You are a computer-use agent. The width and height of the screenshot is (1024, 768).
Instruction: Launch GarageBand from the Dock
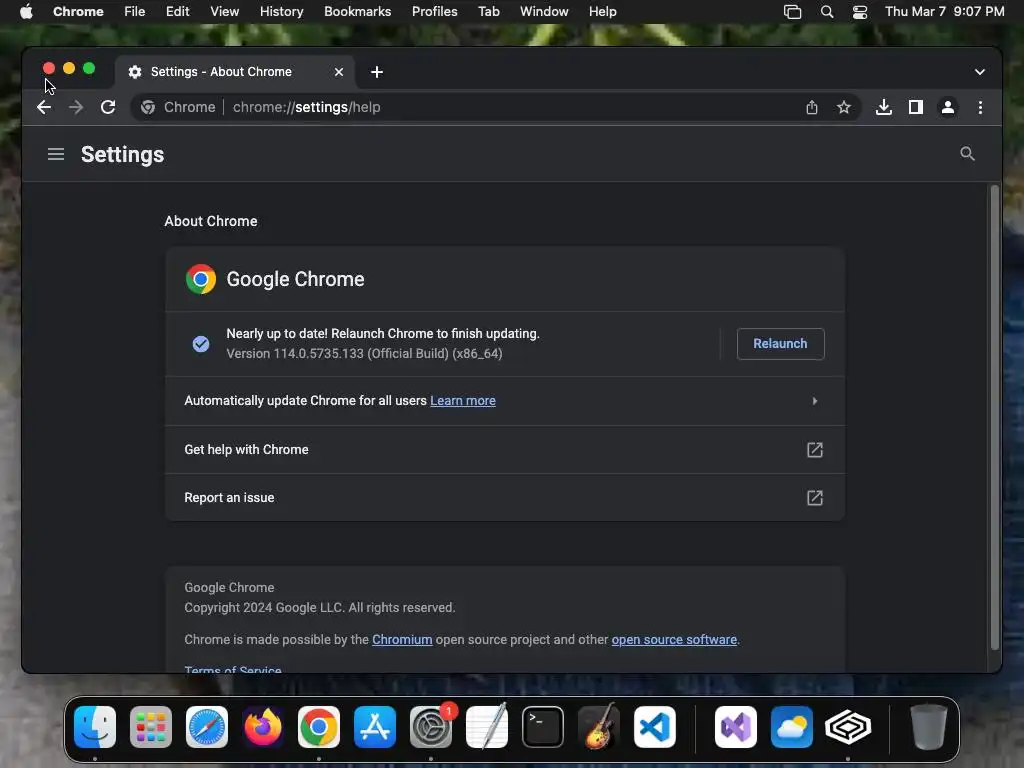[x=599, y=727]
